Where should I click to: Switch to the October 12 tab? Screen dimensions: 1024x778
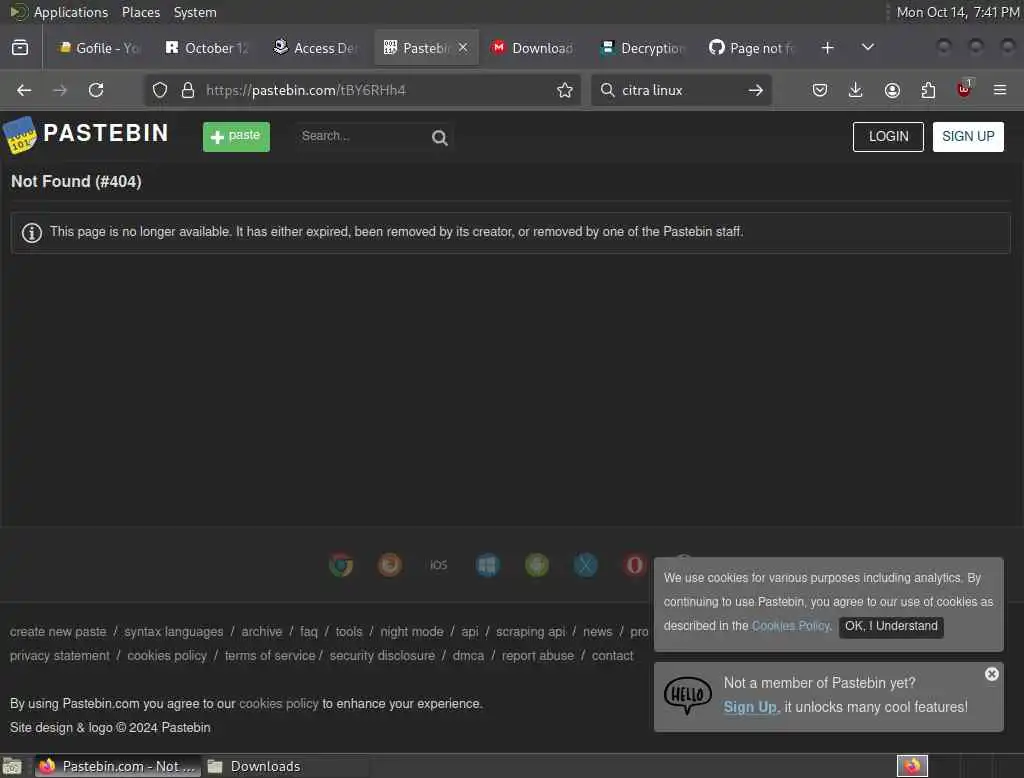pos(207,48)
